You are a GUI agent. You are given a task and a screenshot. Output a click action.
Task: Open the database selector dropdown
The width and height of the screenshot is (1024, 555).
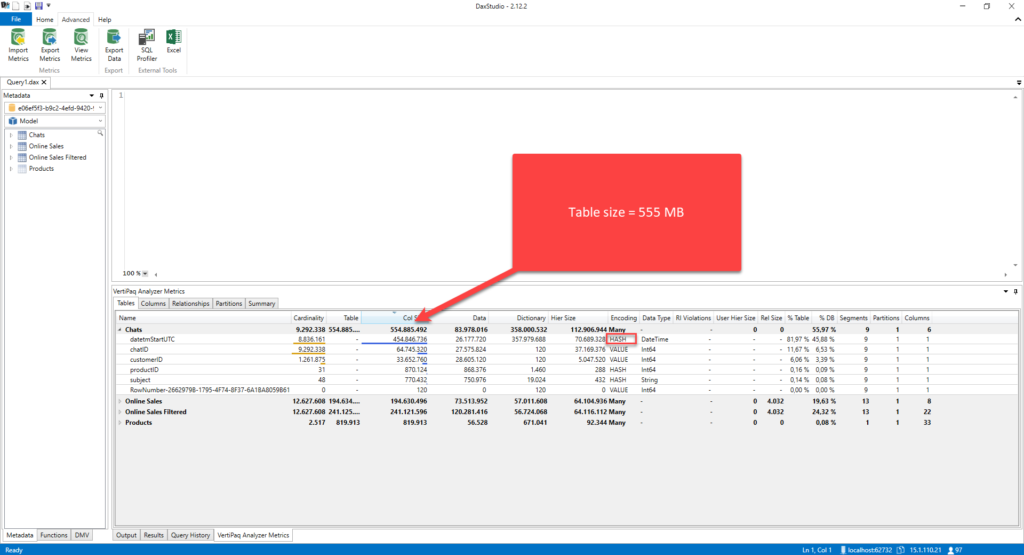100,108
